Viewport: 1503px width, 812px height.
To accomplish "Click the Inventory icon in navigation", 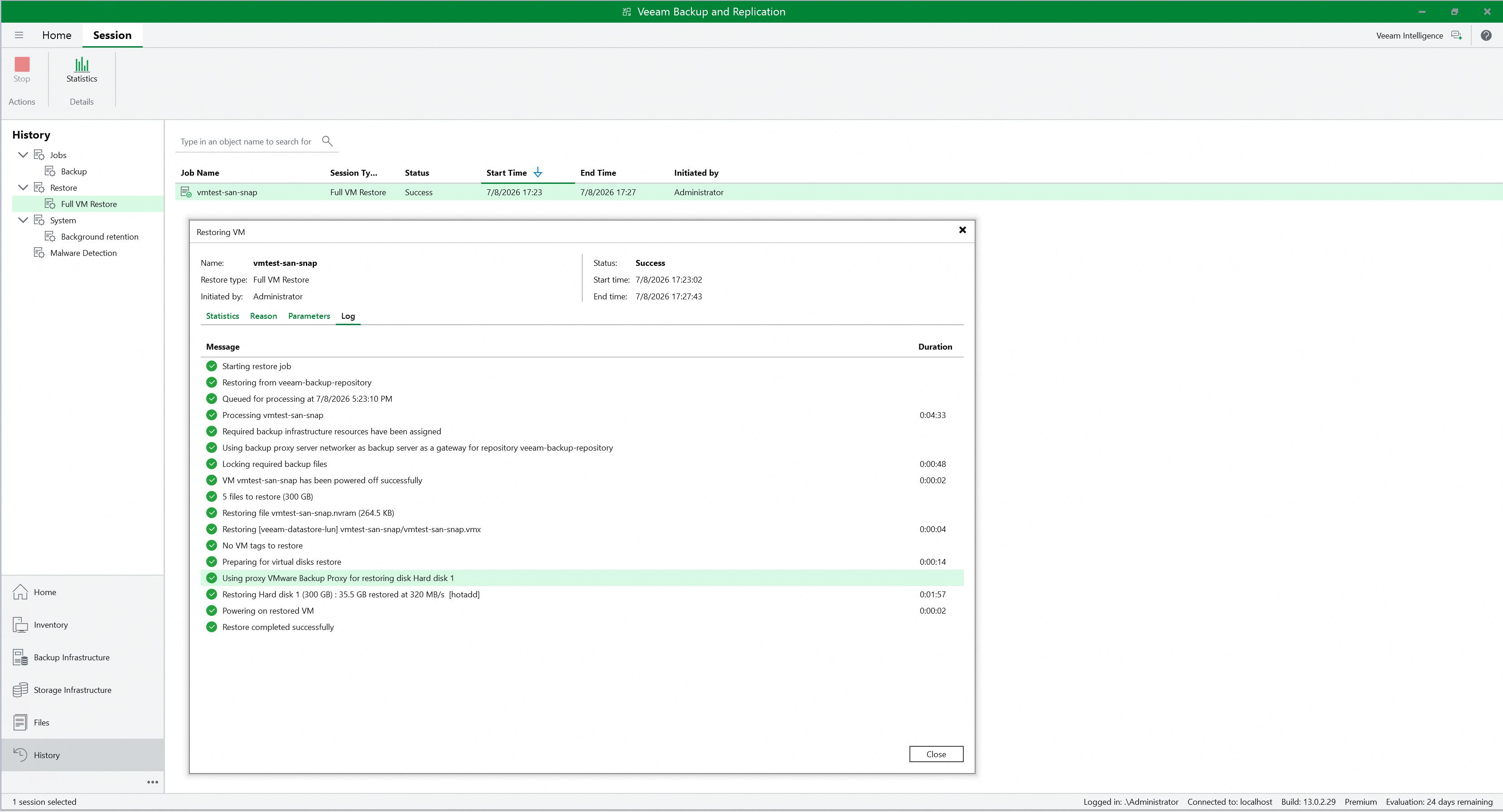I will [x=20, y=625].
